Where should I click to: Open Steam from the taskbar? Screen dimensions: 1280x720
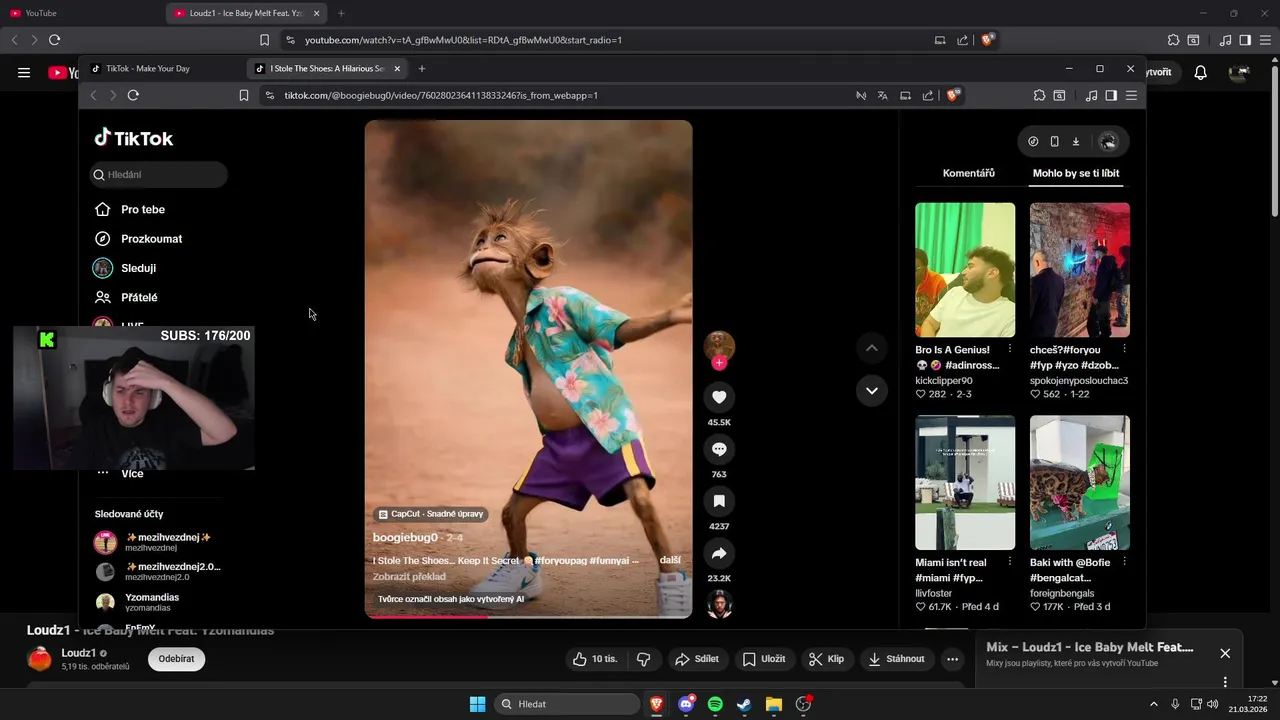tap(744, 704)
